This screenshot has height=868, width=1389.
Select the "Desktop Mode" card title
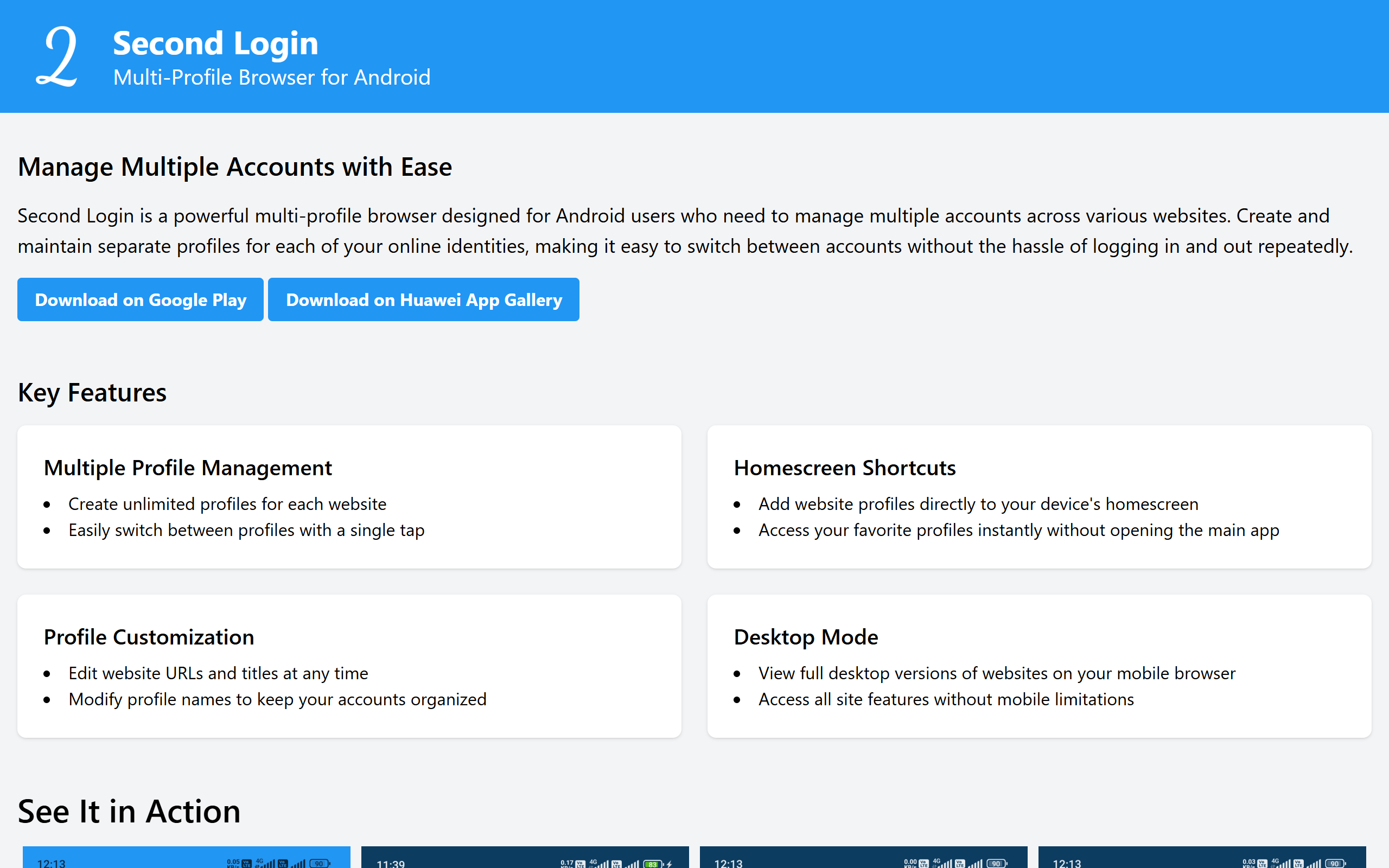click(806, 637)
